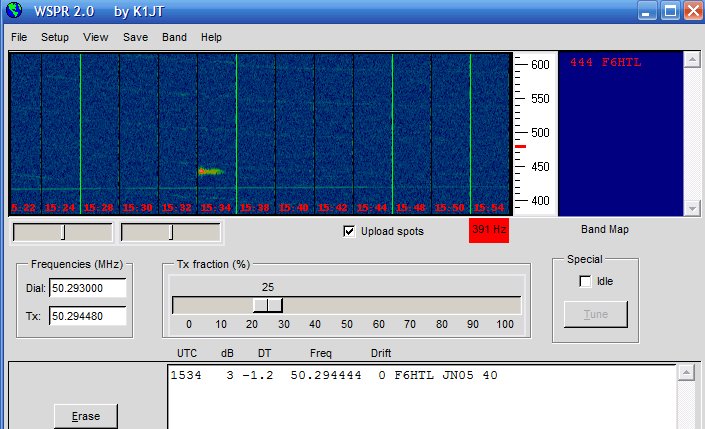The image size is (705, 429).
Task: Open the File menu
Action: (x=19, y=37)
